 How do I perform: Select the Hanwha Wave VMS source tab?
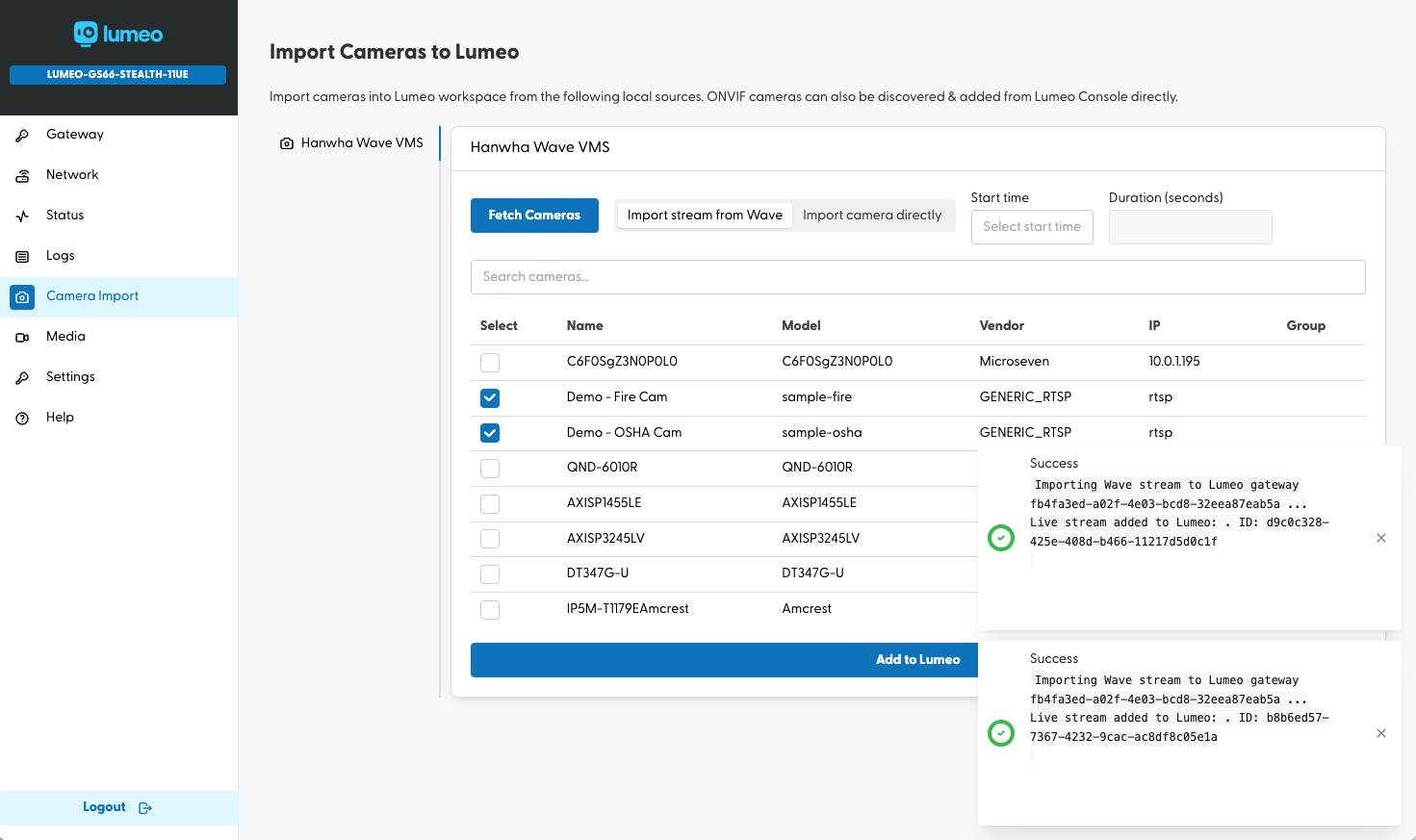point(352,143)
